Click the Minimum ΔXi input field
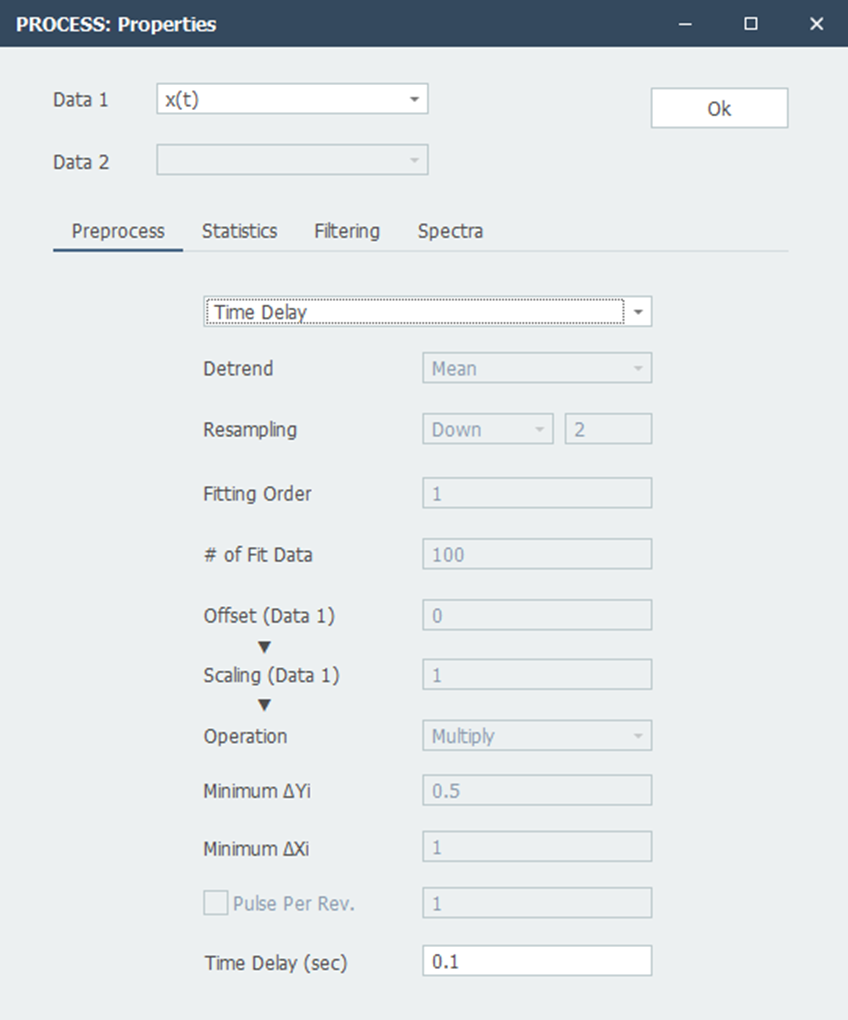This screenshot has width=848, height=1020. pos(537,848)
